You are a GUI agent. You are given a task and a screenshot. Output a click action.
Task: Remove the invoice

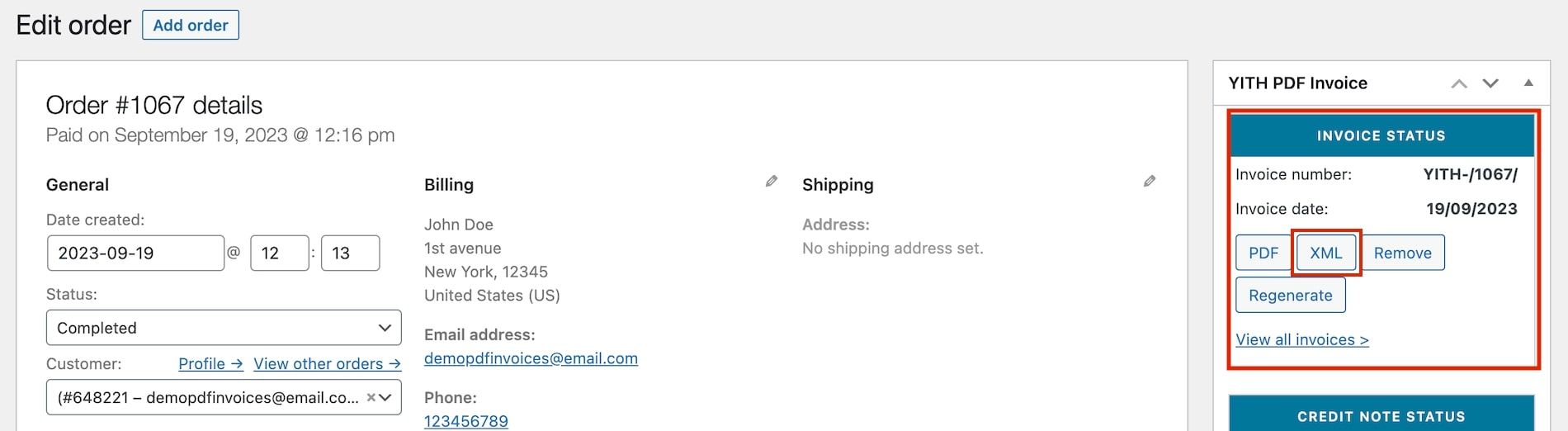coord(1402,253)
